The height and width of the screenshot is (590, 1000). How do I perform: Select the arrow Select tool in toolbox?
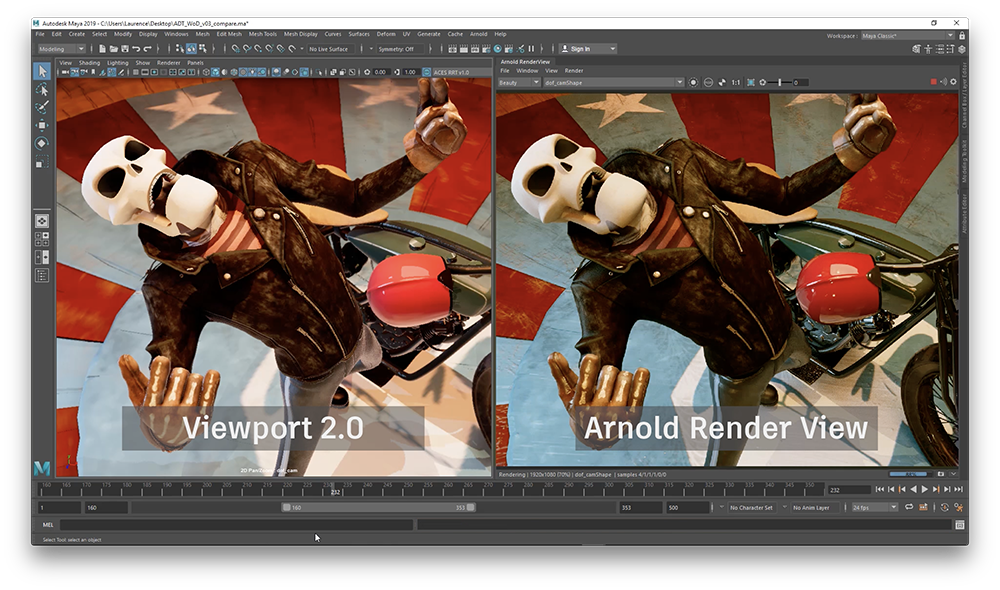42,71
